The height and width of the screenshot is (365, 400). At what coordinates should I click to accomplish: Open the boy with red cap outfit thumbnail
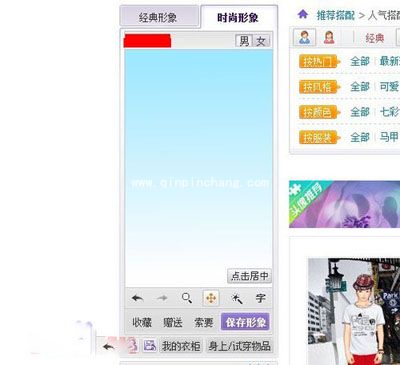(354, 311)
